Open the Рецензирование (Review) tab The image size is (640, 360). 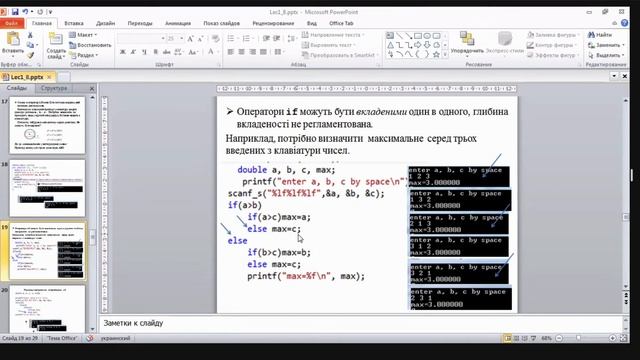[x=273, y=23]
